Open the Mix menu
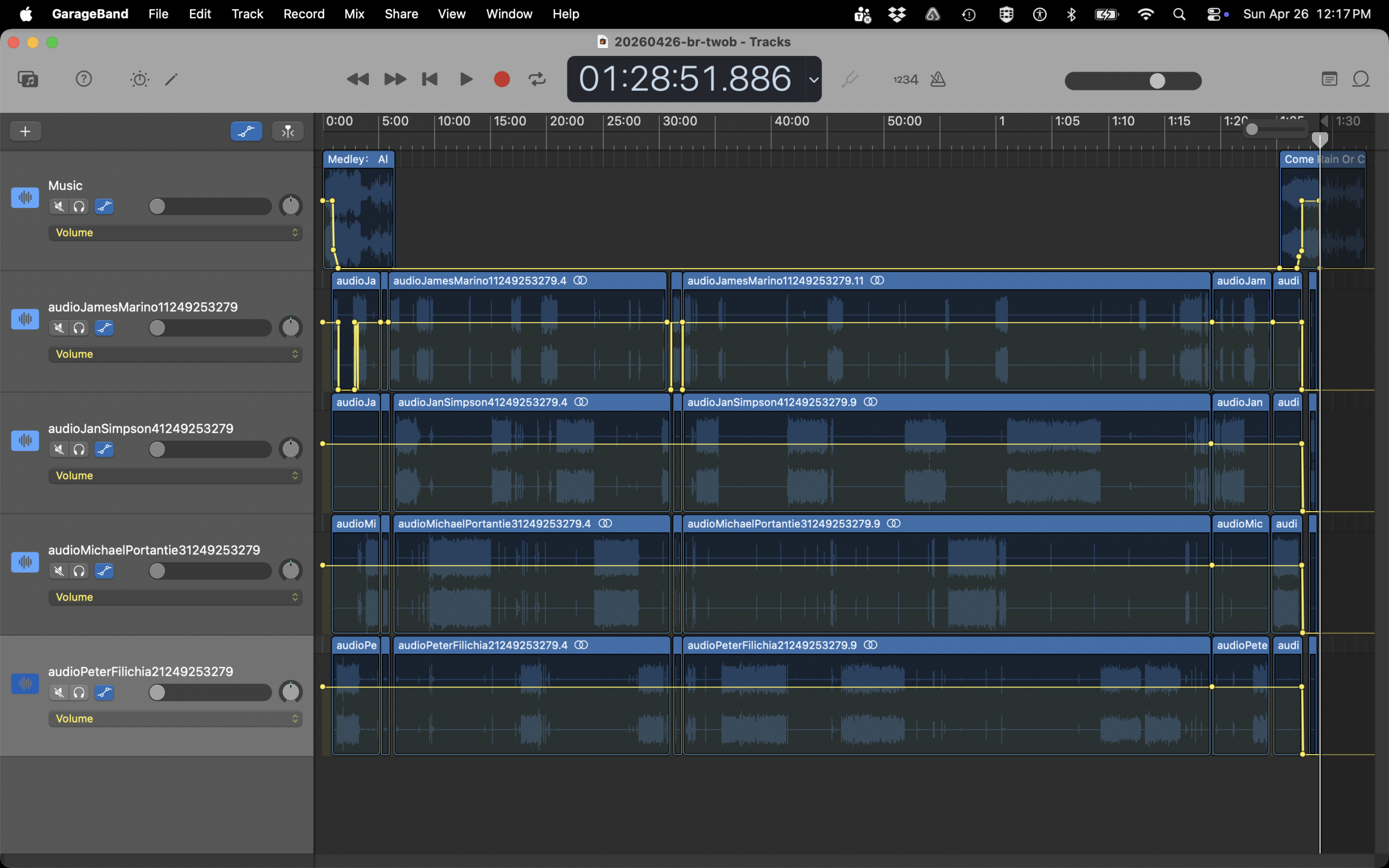Viewport: 1389px width, 868px height. tap(354, 14)
